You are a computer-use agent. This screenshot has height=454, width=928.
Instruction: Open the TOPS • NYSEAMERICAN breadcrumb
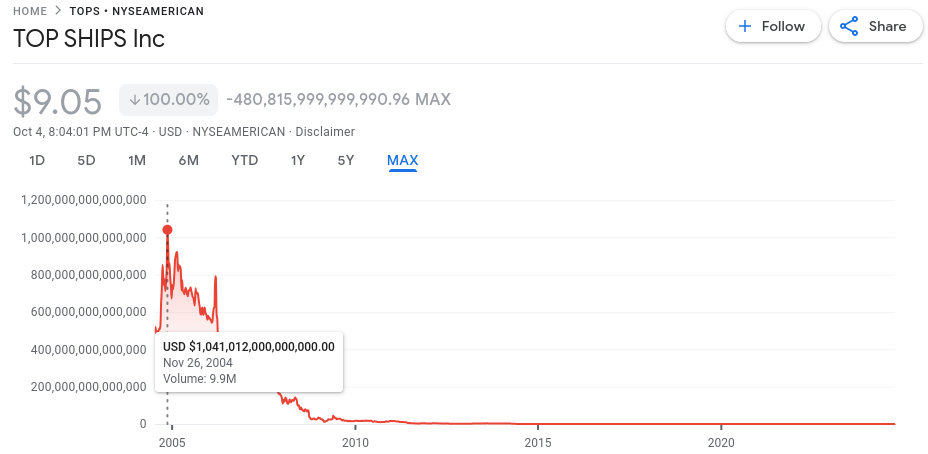[x=137, y=11]
